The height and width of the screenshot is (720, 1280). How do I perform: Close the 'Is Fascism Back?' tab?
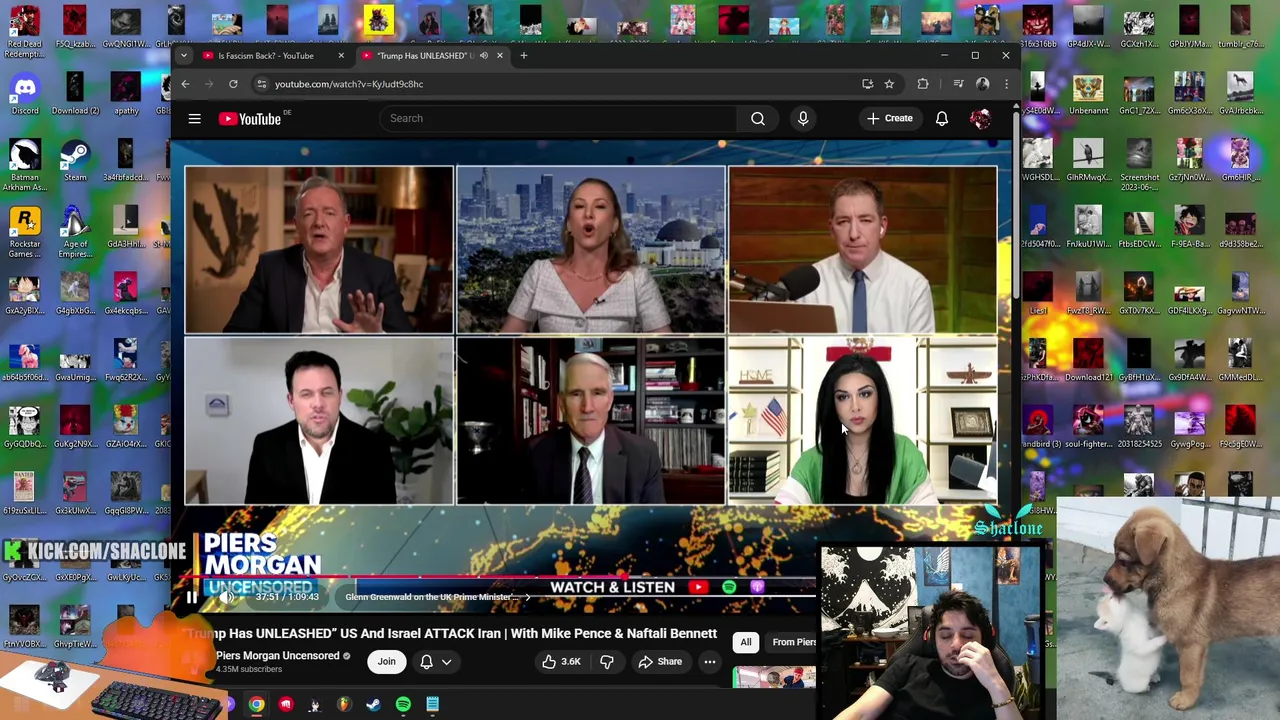[341, 56]
